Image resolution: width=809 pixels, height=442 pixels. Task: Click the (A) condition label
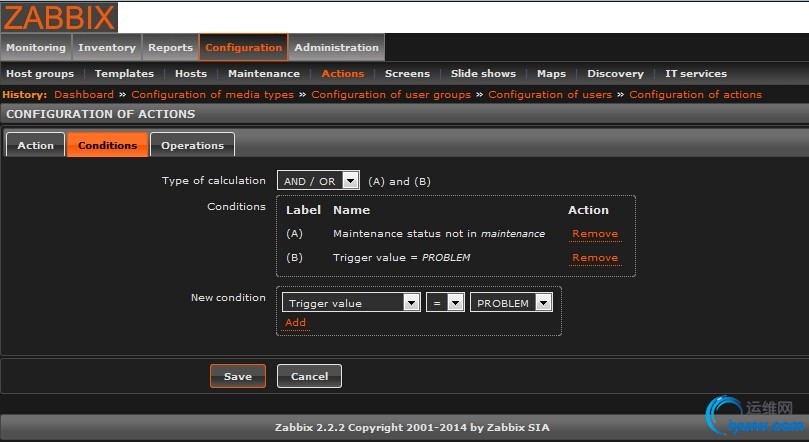295,234
